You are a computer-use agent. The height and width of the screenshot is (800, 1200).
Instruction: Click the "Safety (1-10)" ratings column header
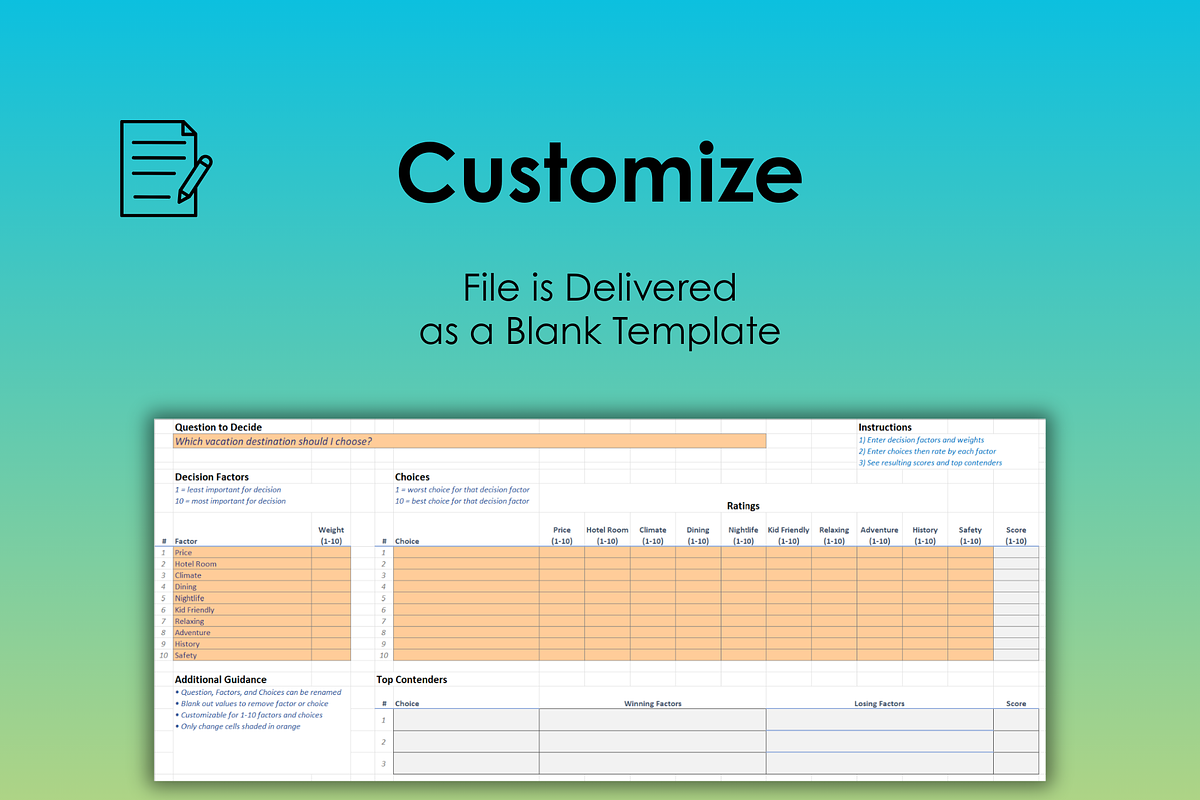(x=970, y=536)
